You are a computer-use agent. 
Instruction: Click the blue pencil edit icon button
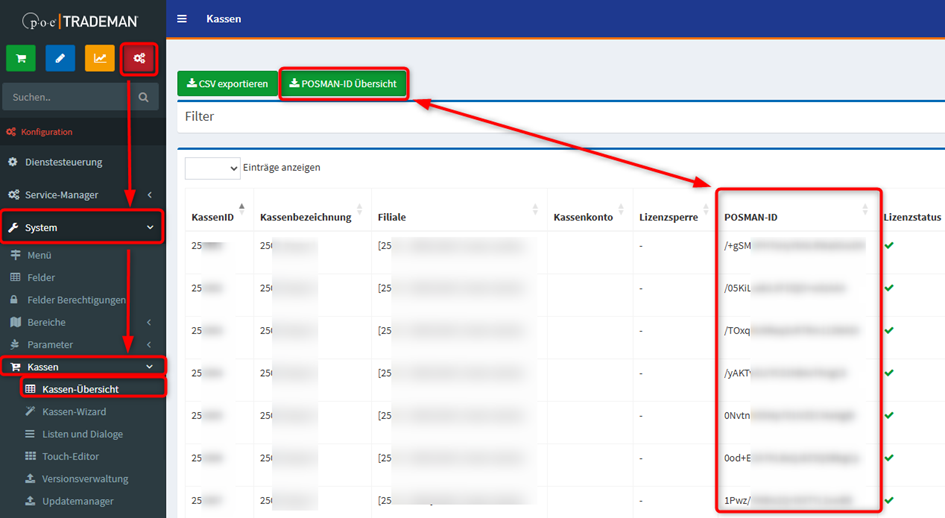tap(60, 59)
